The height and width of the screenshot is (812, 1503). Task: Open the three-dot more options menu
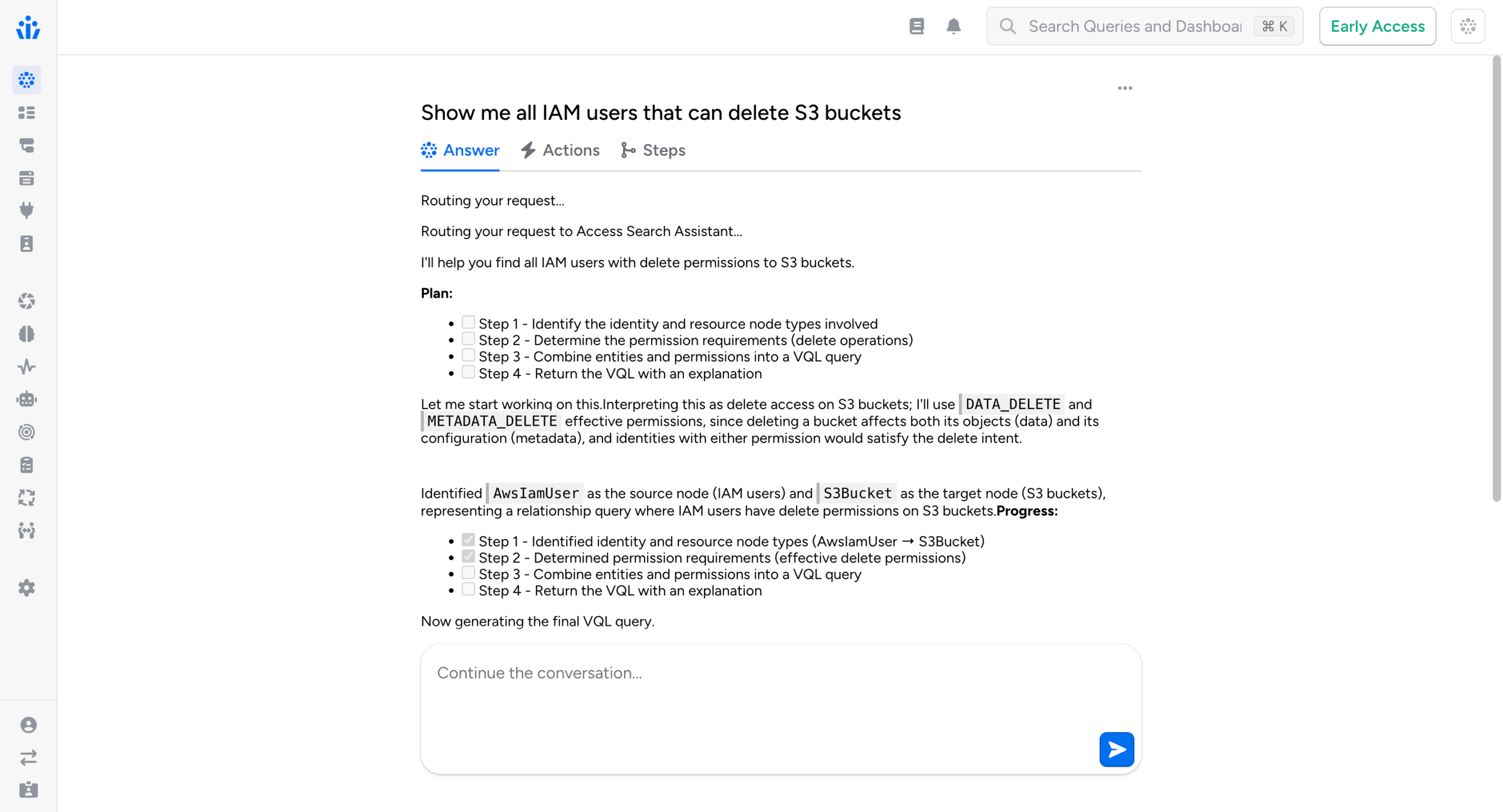click(1125, 88)
